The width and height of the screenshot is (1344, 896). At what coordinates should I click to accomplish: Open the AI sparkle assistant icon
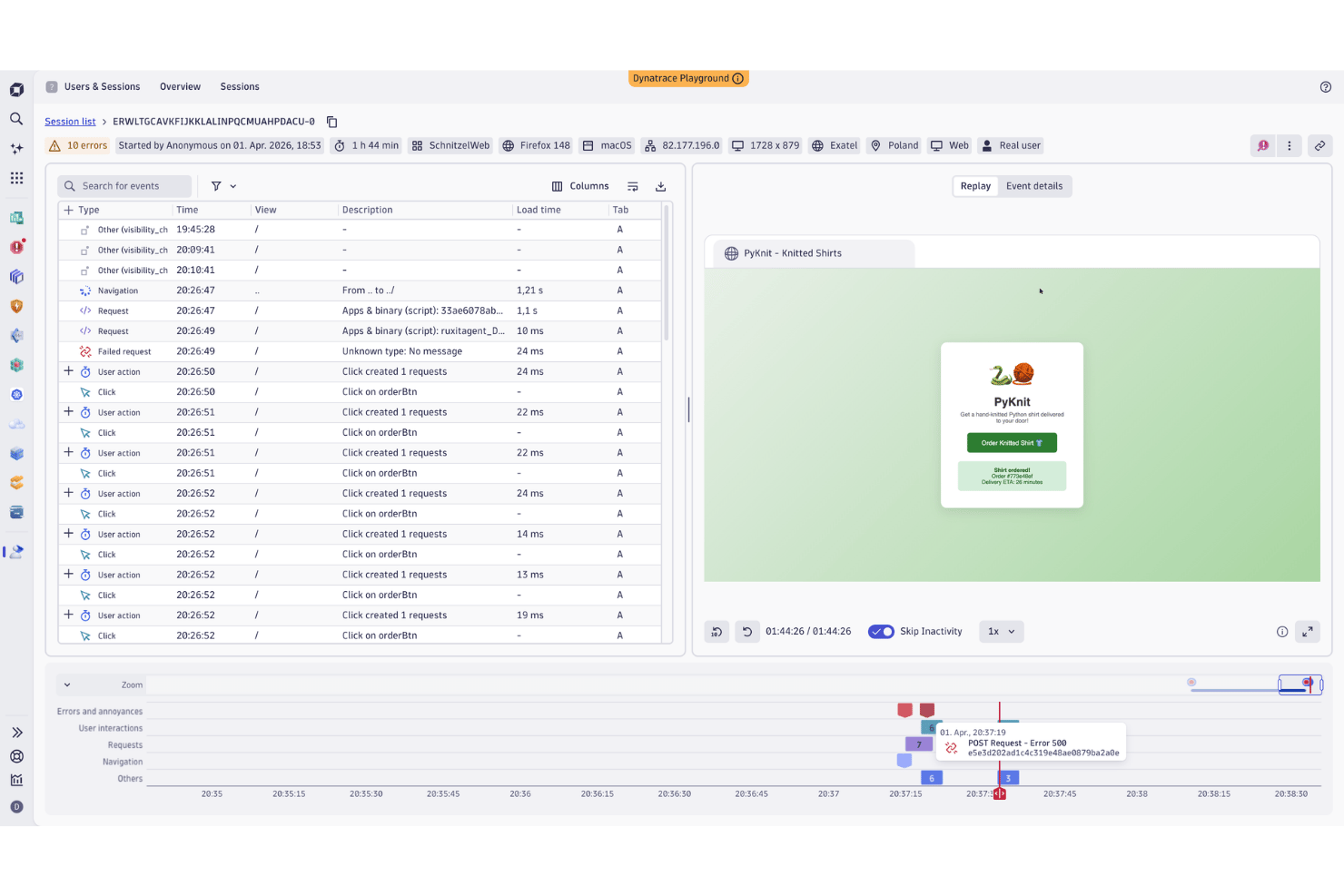point(16,148)
